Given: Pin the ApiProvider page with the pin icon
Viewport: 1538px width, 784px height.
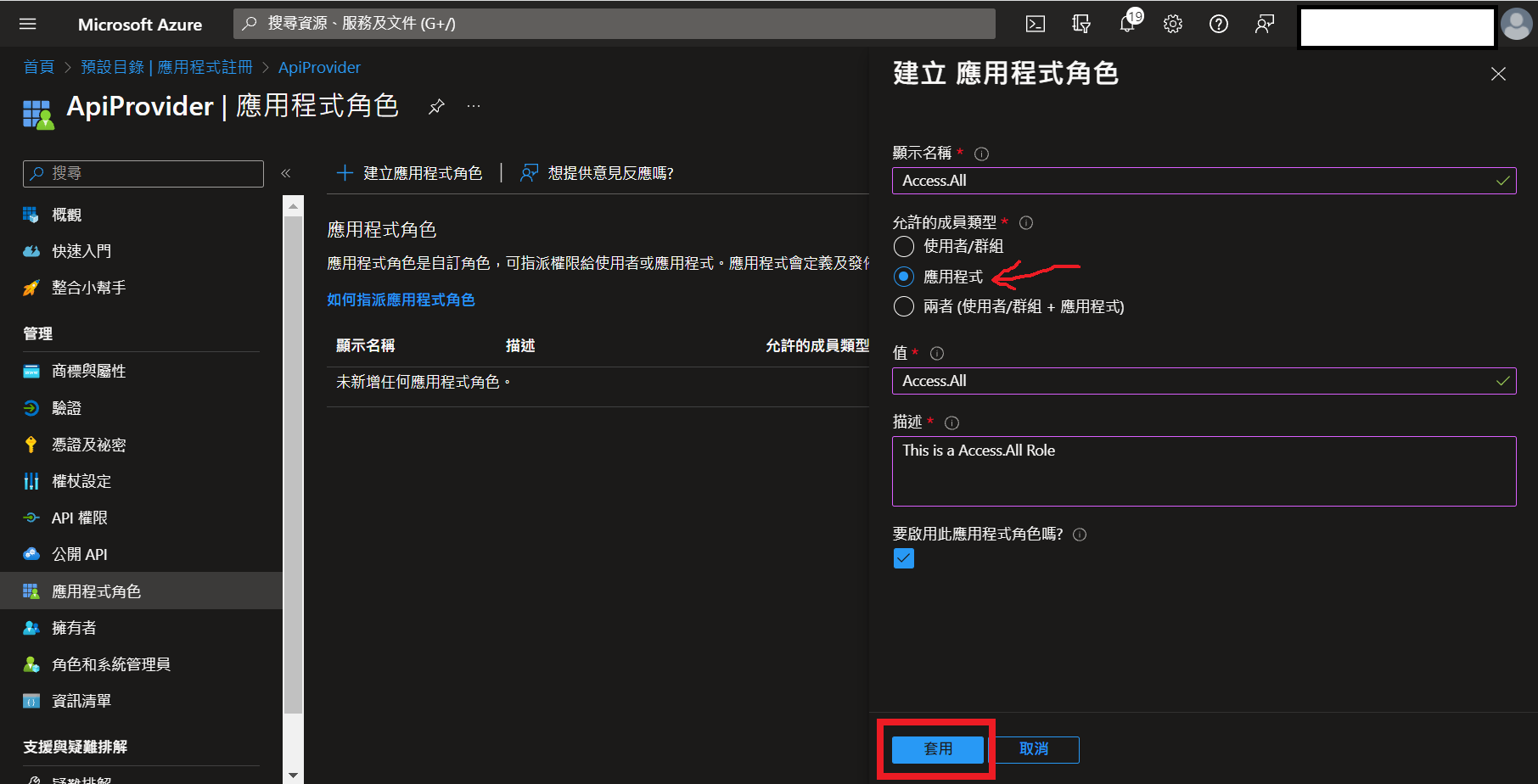Looking at the screenshot, I should click(x=436, y=106).
